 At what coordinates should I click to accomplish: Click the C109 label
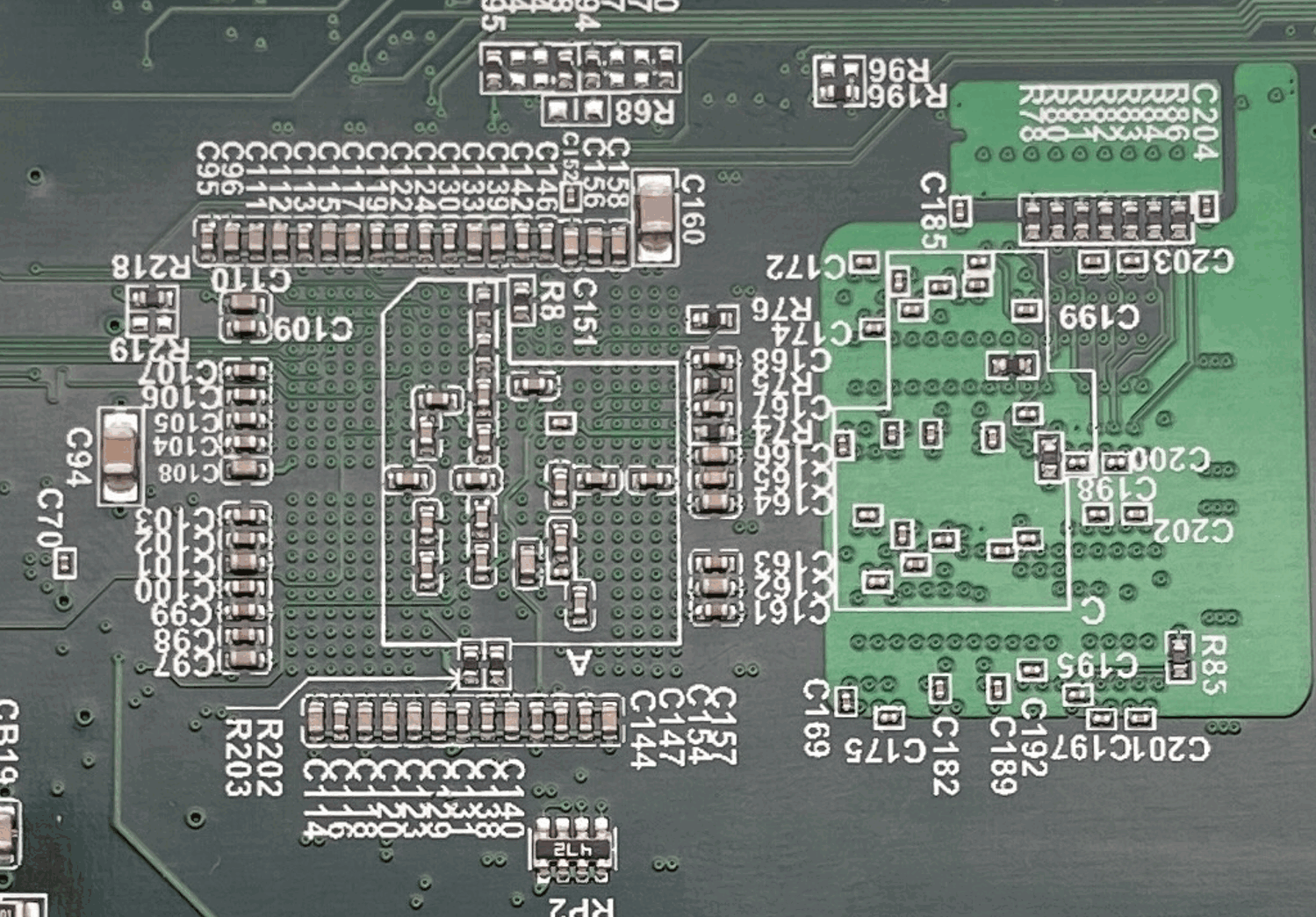pyautogui.click(x=313, y=329)
